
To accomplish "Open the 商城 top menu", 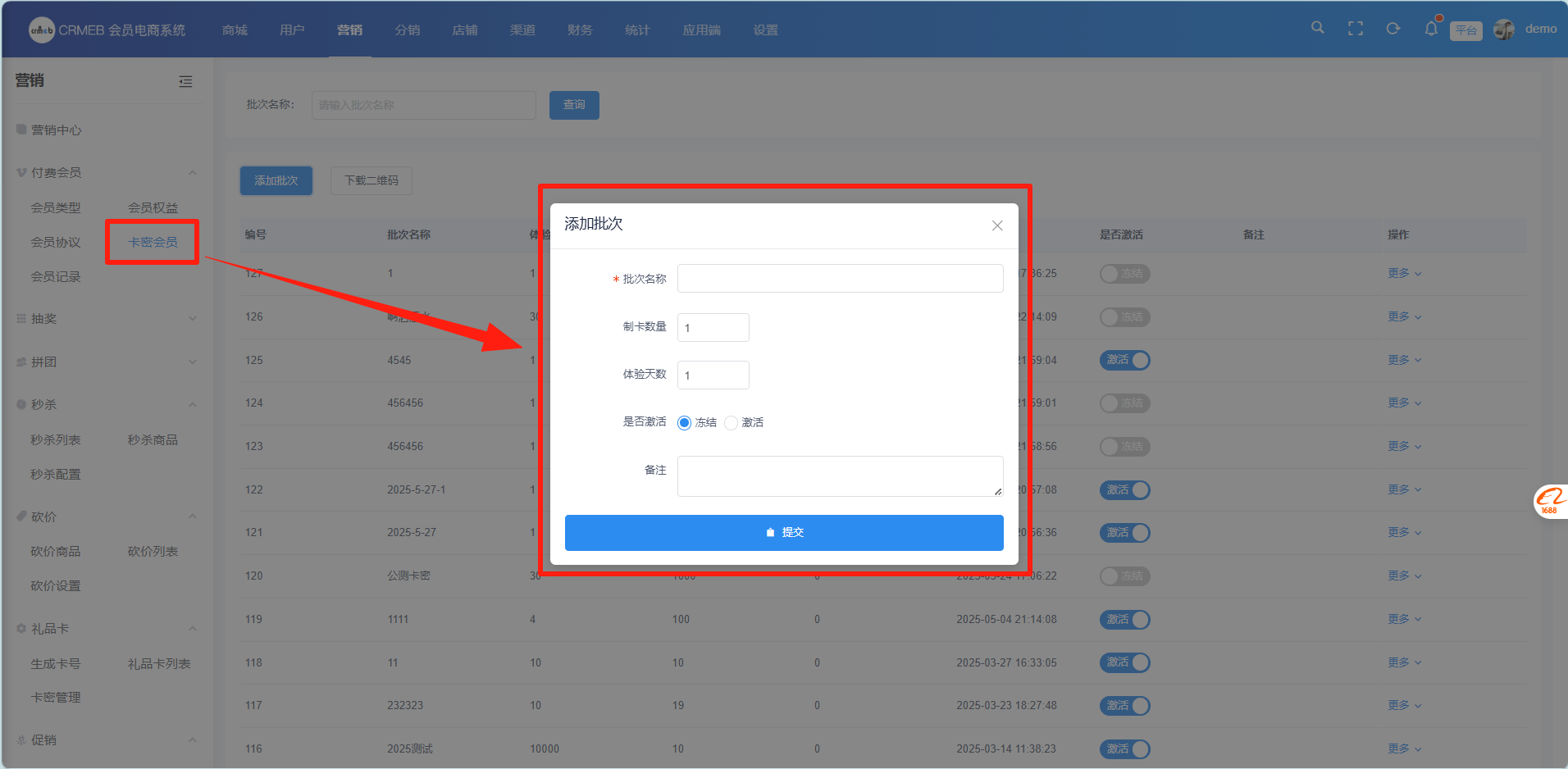I will (235, 30).
